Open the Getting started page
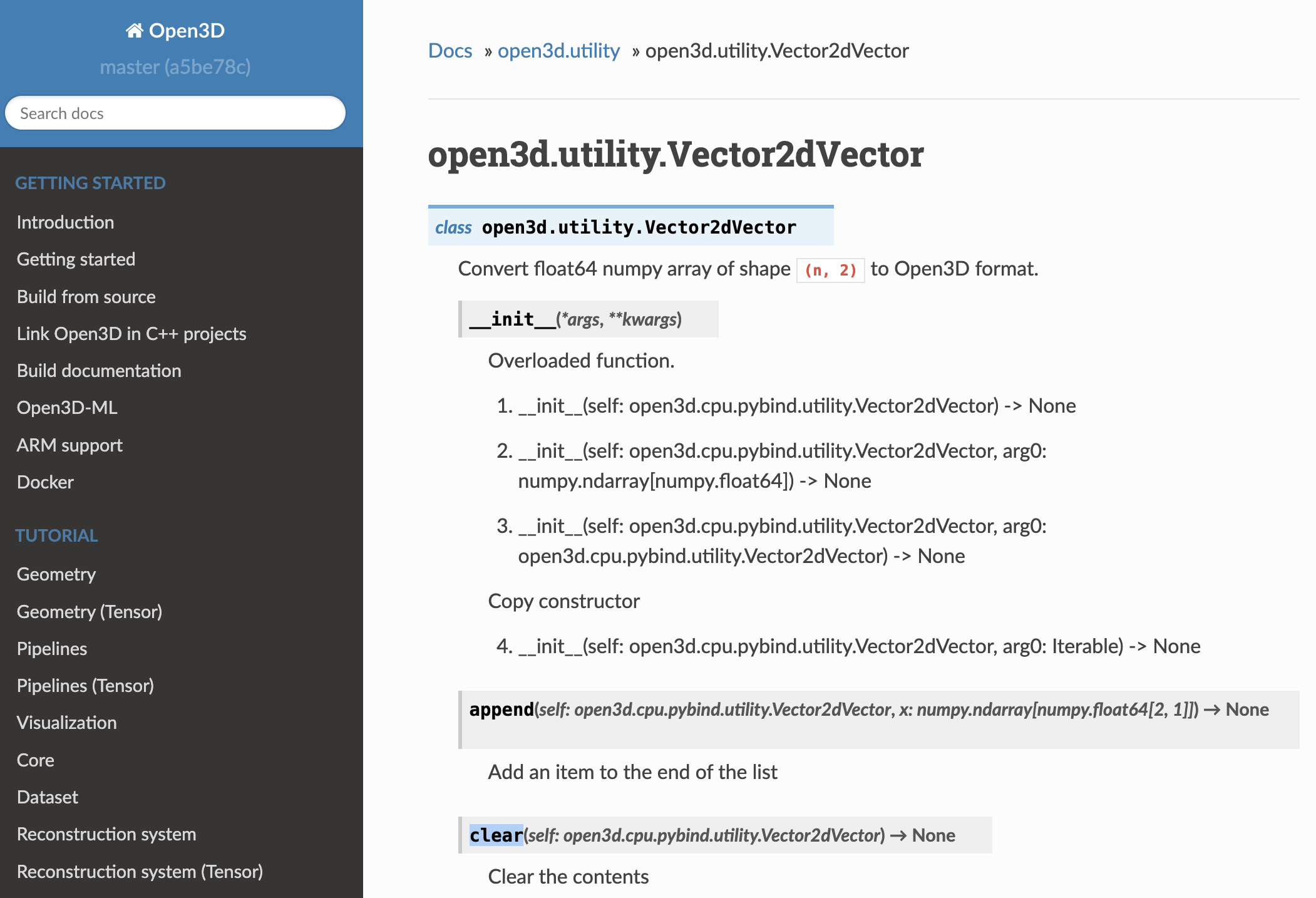Image resolution: width=1316 pixels, height=898 pixels. (76, 259)
